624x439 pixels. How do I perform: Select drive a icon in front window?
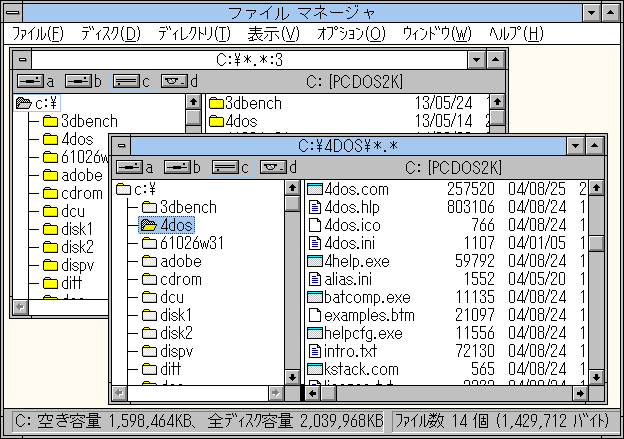[x=129, y=167]
